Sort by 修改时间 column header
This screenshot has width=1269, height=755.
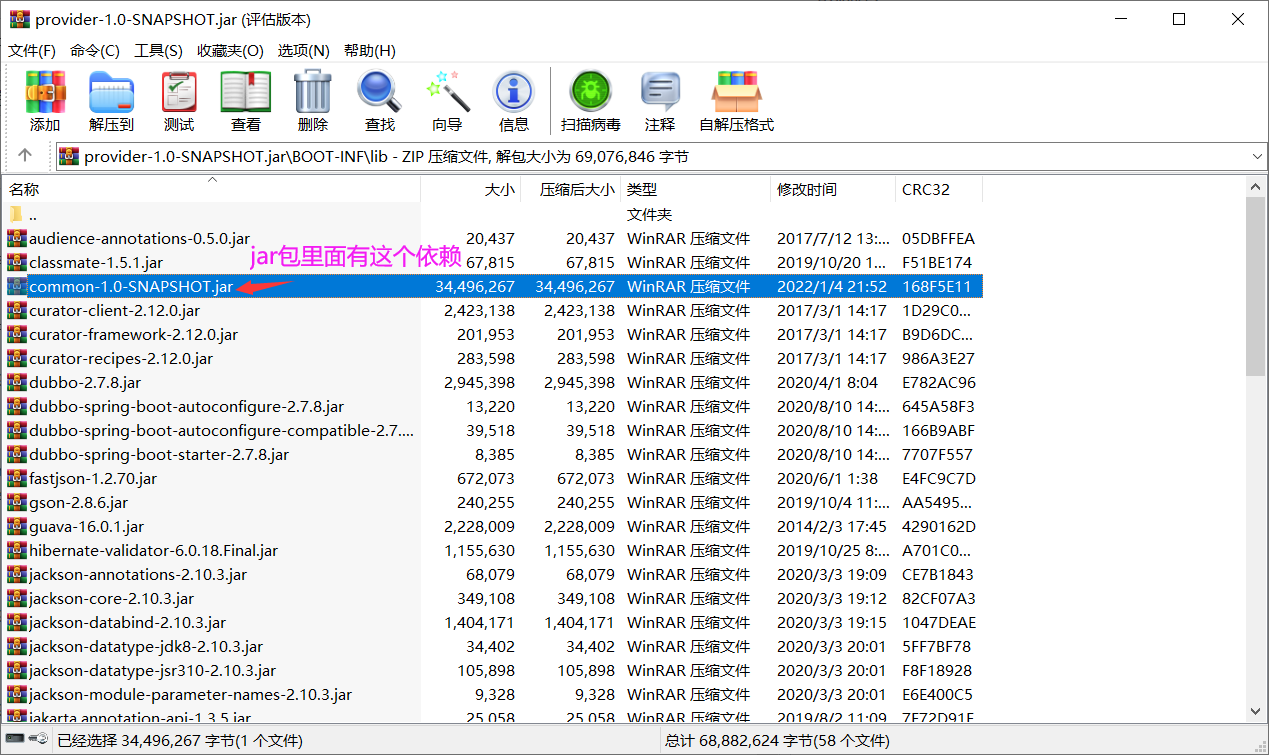pyautogui.click(x=833, y=189)
